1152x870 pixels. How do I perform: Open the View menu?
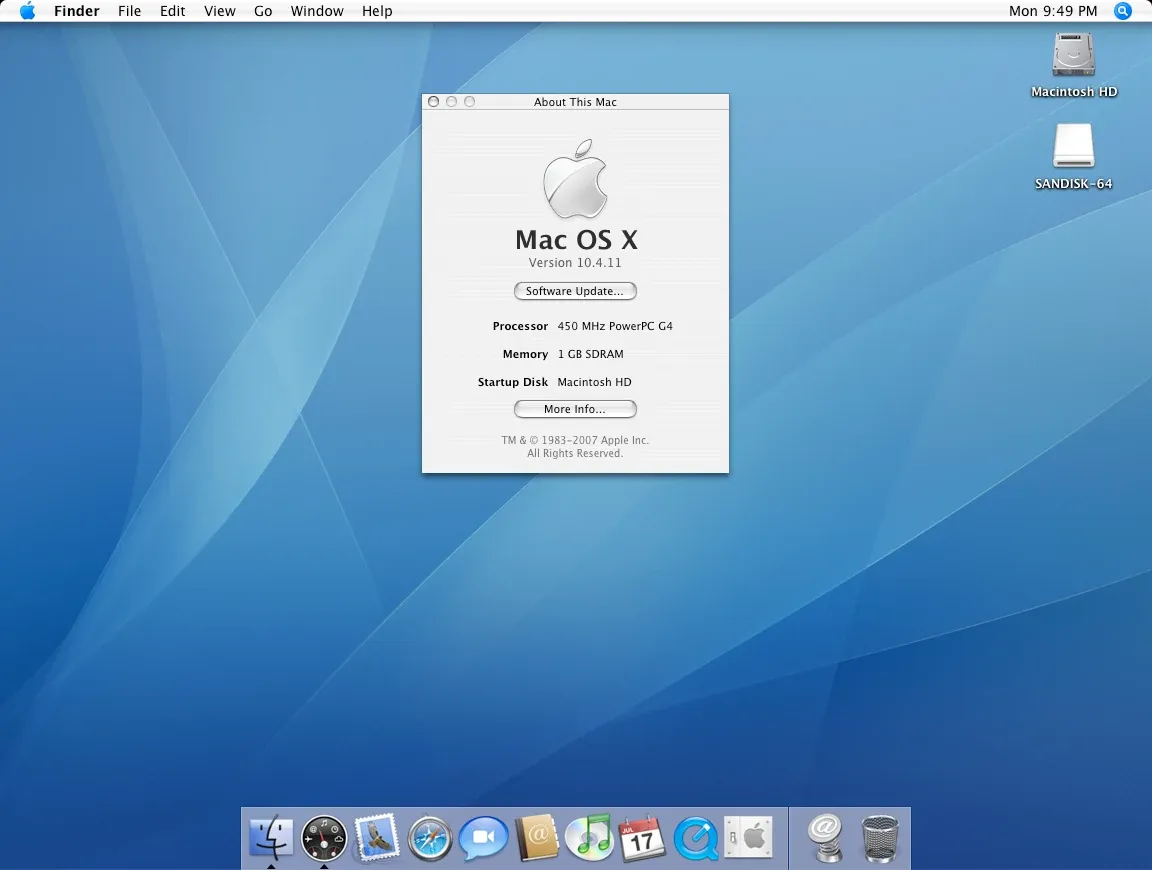pyautogui.click(x=220, y=11)
